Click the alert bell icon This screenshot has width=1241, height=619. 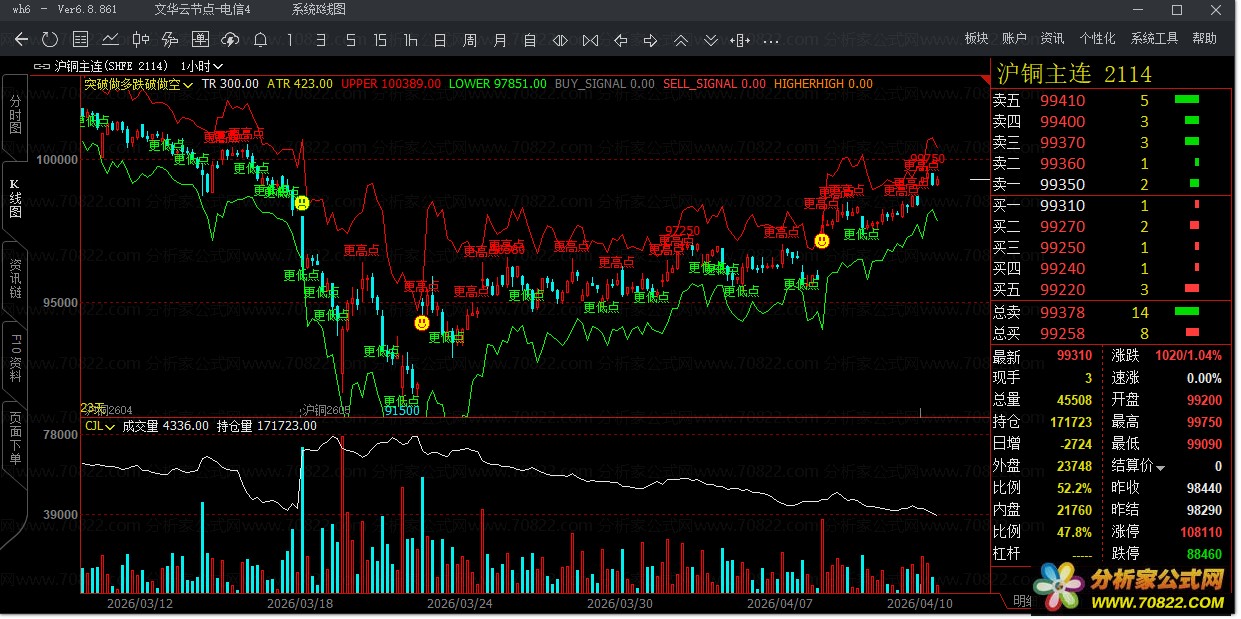[x=260, y=40]
